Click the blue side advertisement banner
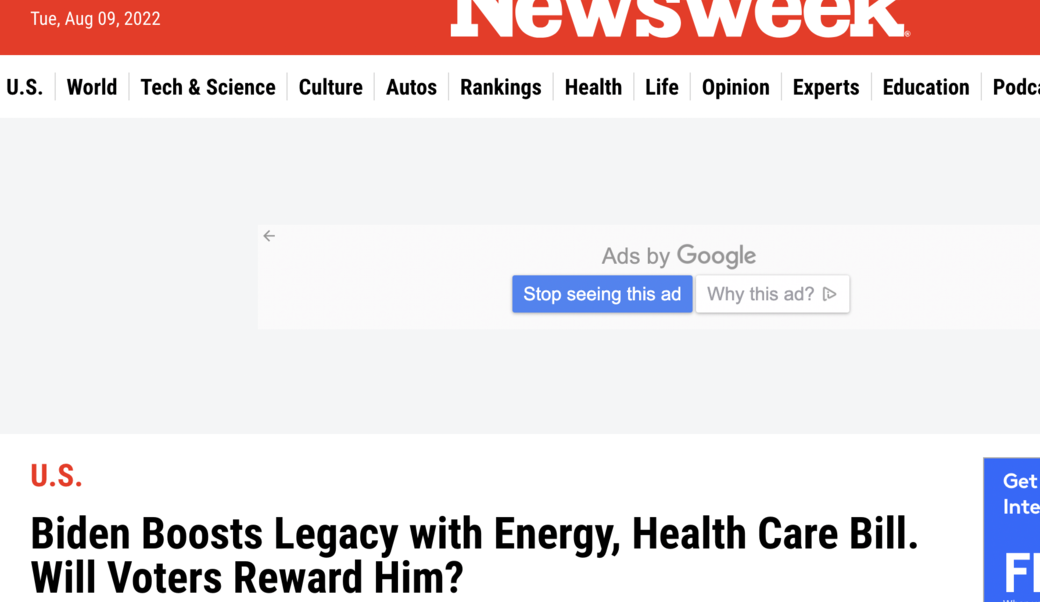This screenshot has width=1040, height=602. coord(1012,530)
